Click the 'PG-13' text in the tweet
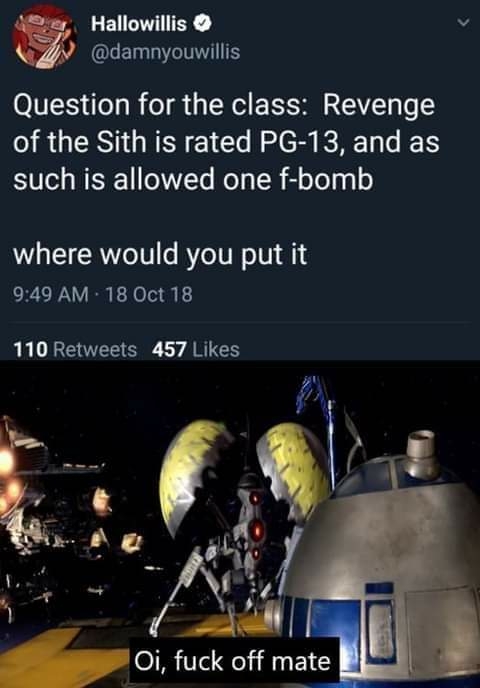The height and width of the screenshot is (688, 480). pos(297,143)
